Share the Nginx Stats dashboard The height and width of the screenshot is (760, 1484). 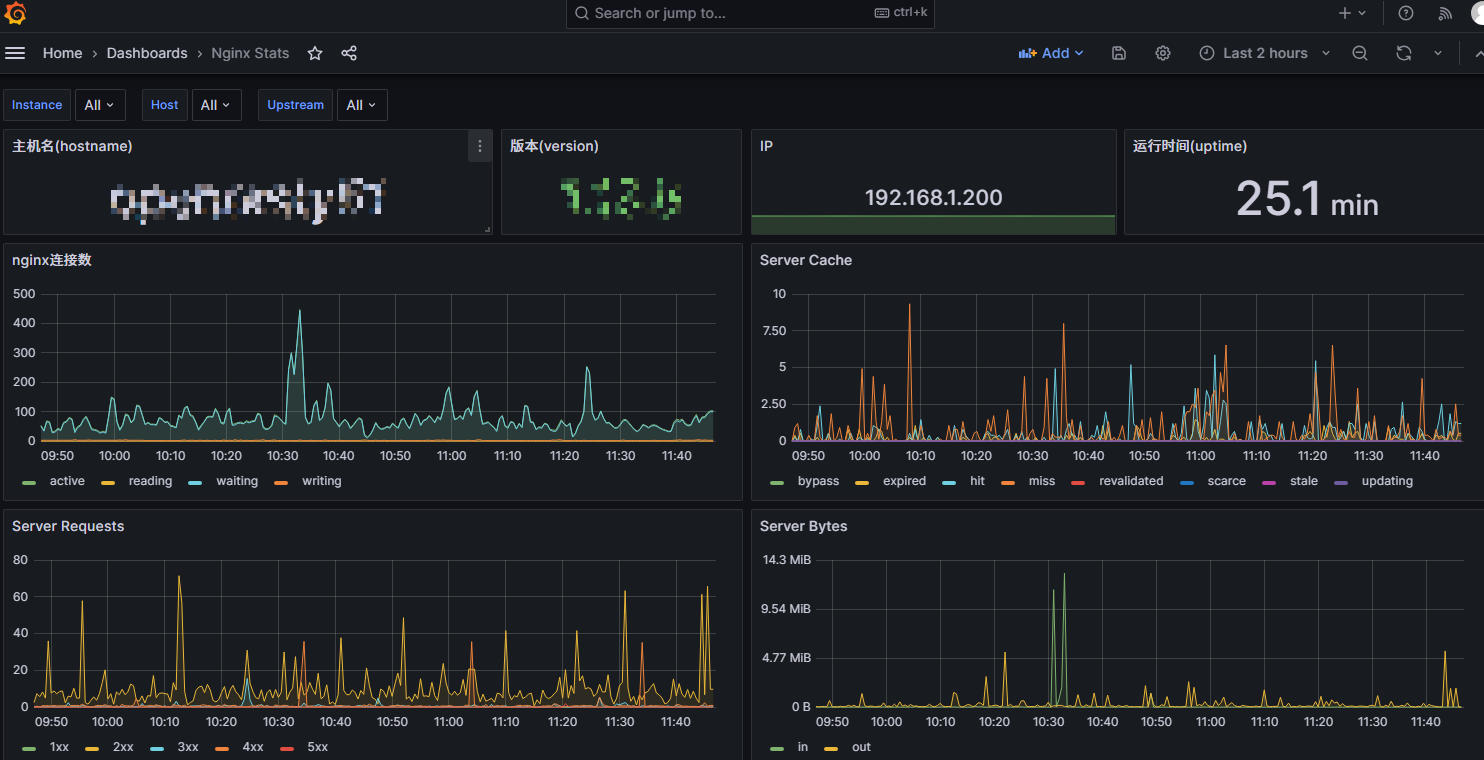(x=349, y=53)
